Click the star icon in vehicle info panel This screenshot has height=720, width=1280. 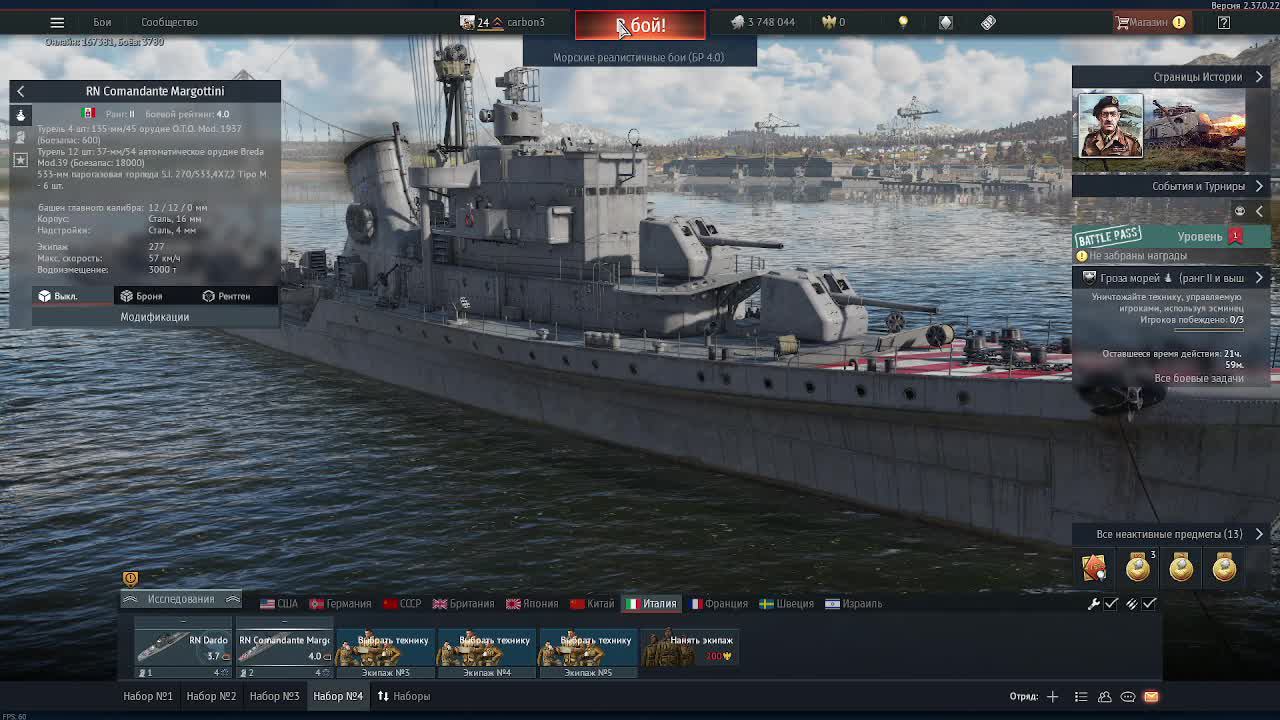20,159
